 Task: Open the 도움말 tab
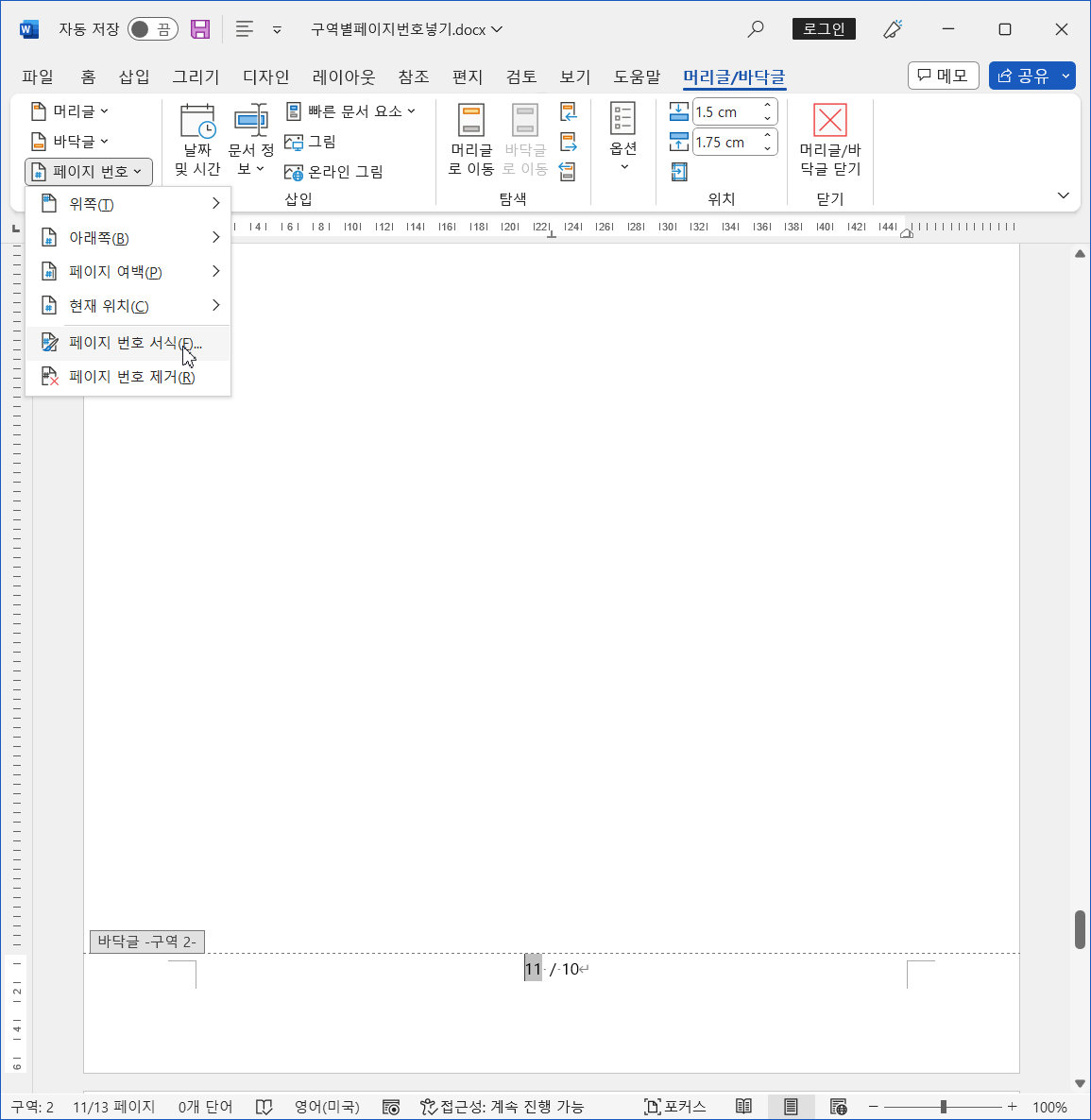point(638,76)
